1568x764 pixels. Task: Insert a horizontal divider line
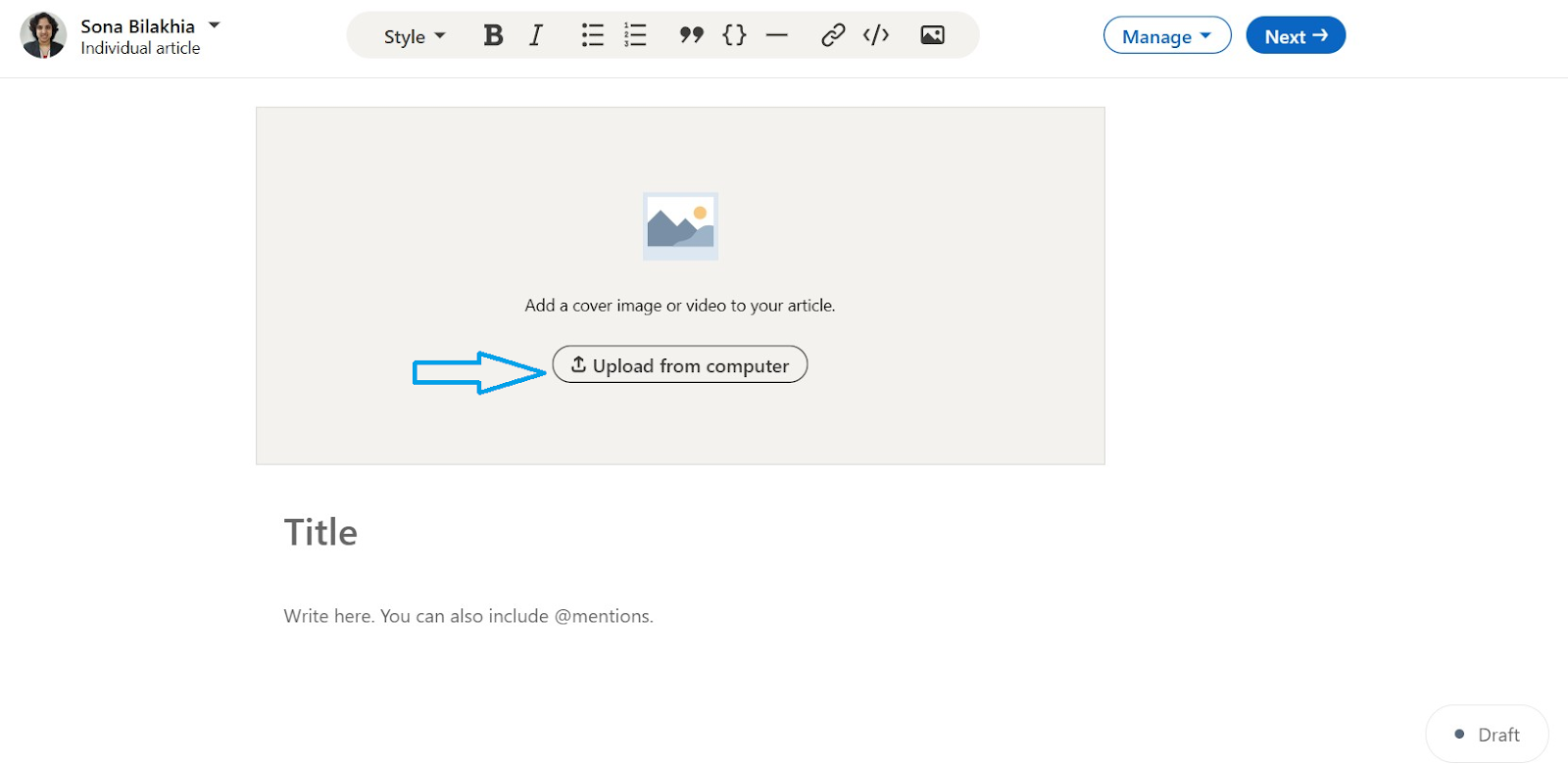click(777, 36)
